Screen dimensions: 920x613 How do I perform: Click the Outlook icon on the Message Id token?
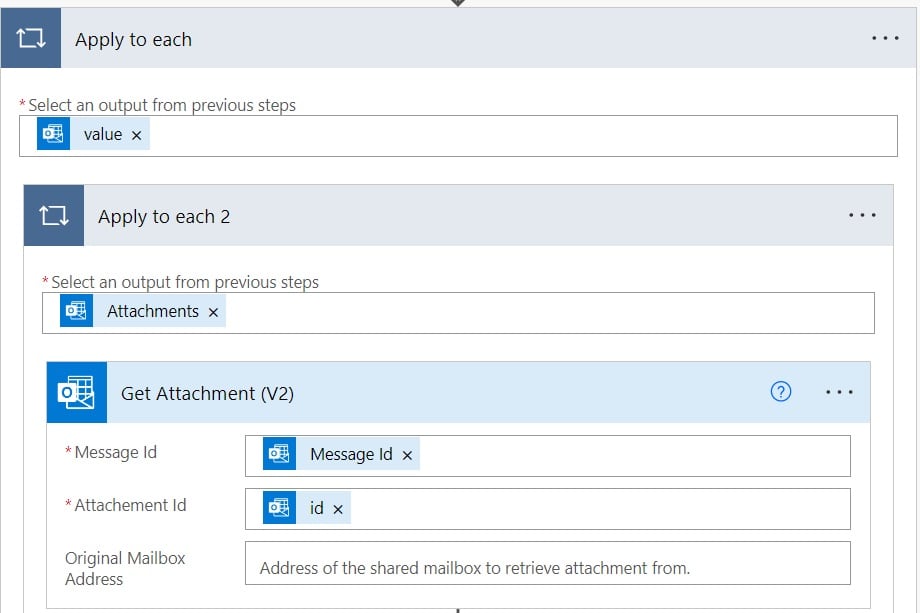coord(279,453)
